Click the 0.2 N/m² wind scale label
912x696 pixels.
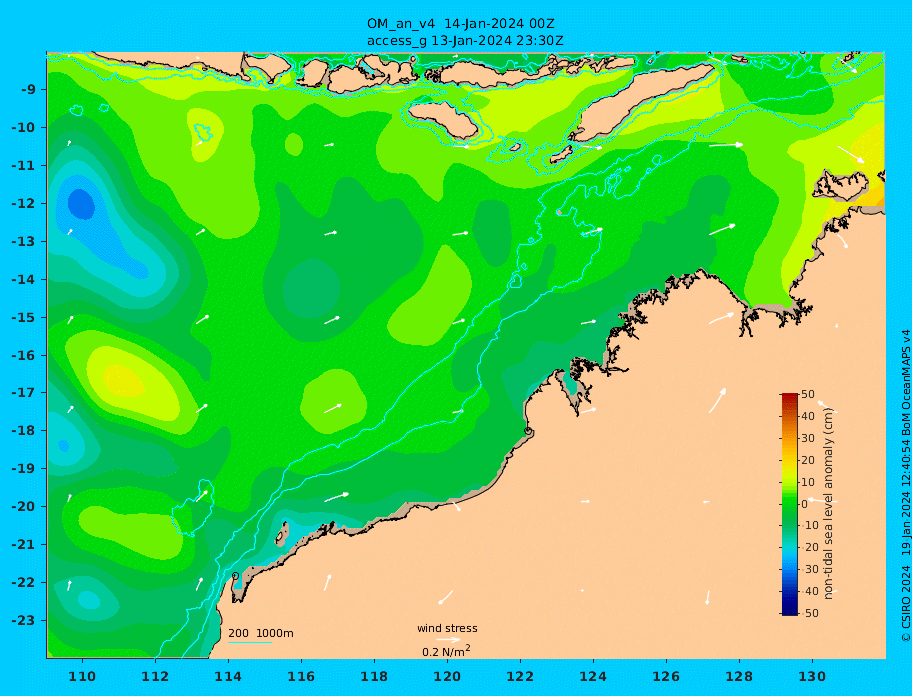point(446,651)
